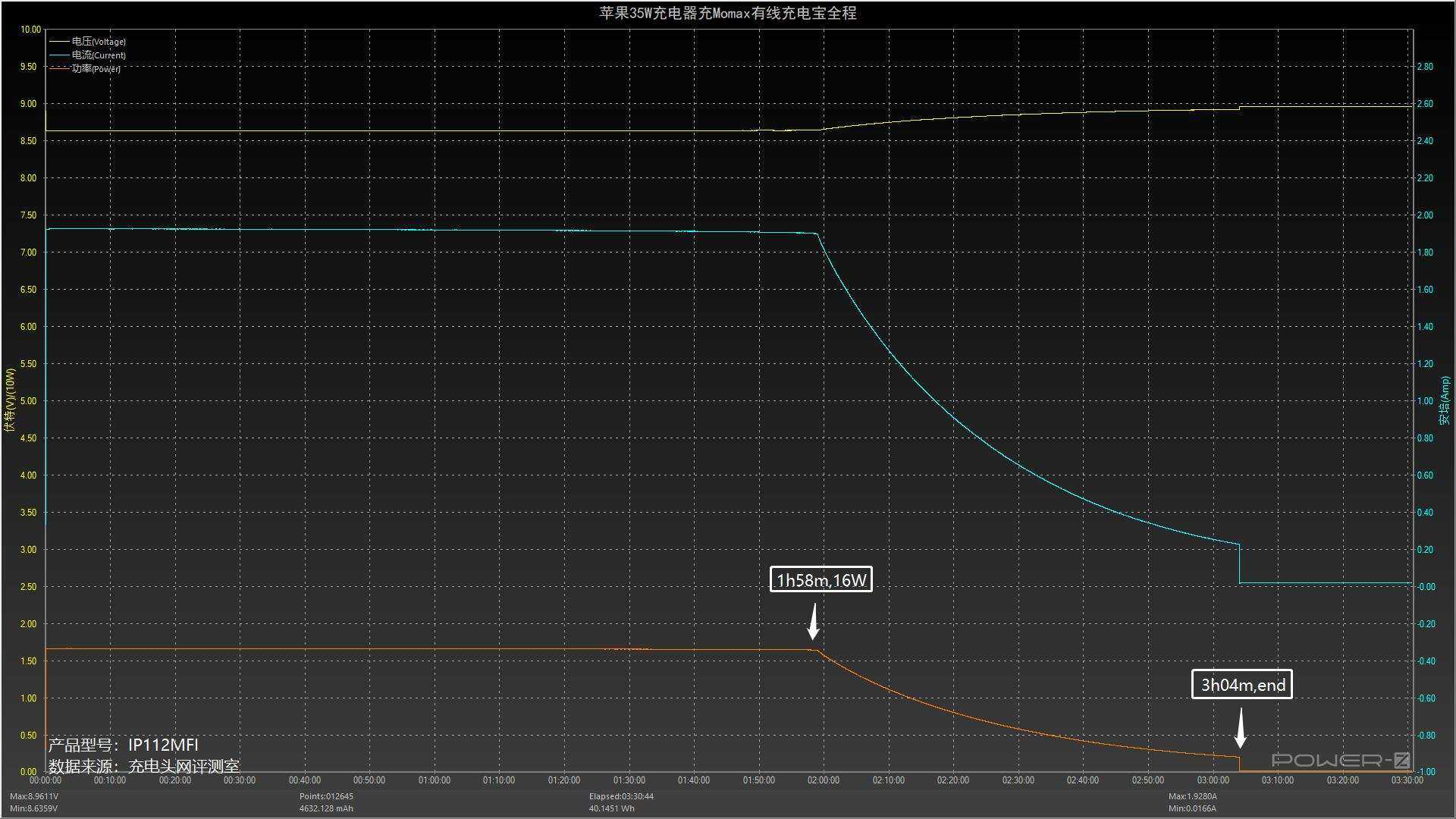Image resolution: width=1456 pixels, height=819 pixels.
Task: Click the 1.00 right axis tick label
Action: click(x=1426, y=401)
